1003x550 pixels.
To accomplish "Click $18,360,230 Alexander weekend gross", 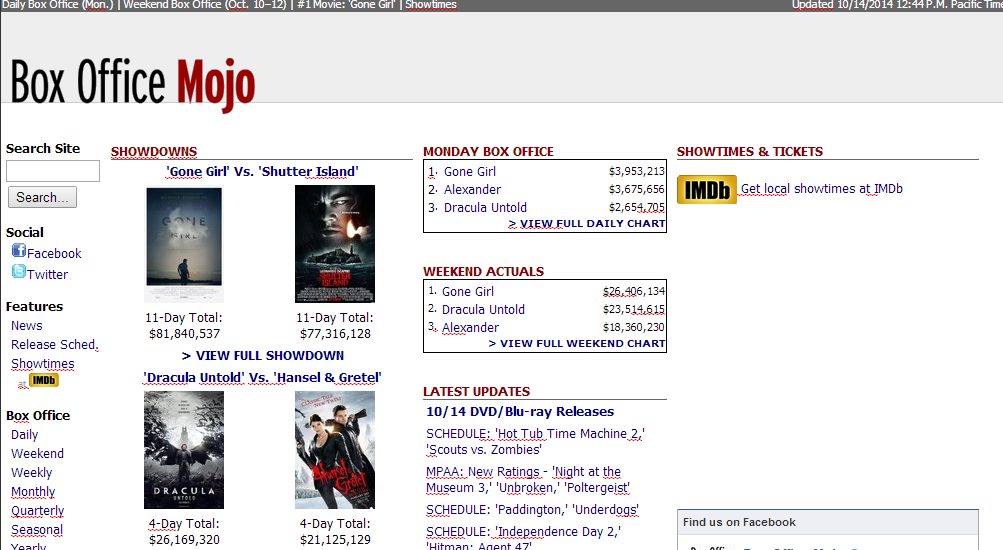I will [634, 327].
